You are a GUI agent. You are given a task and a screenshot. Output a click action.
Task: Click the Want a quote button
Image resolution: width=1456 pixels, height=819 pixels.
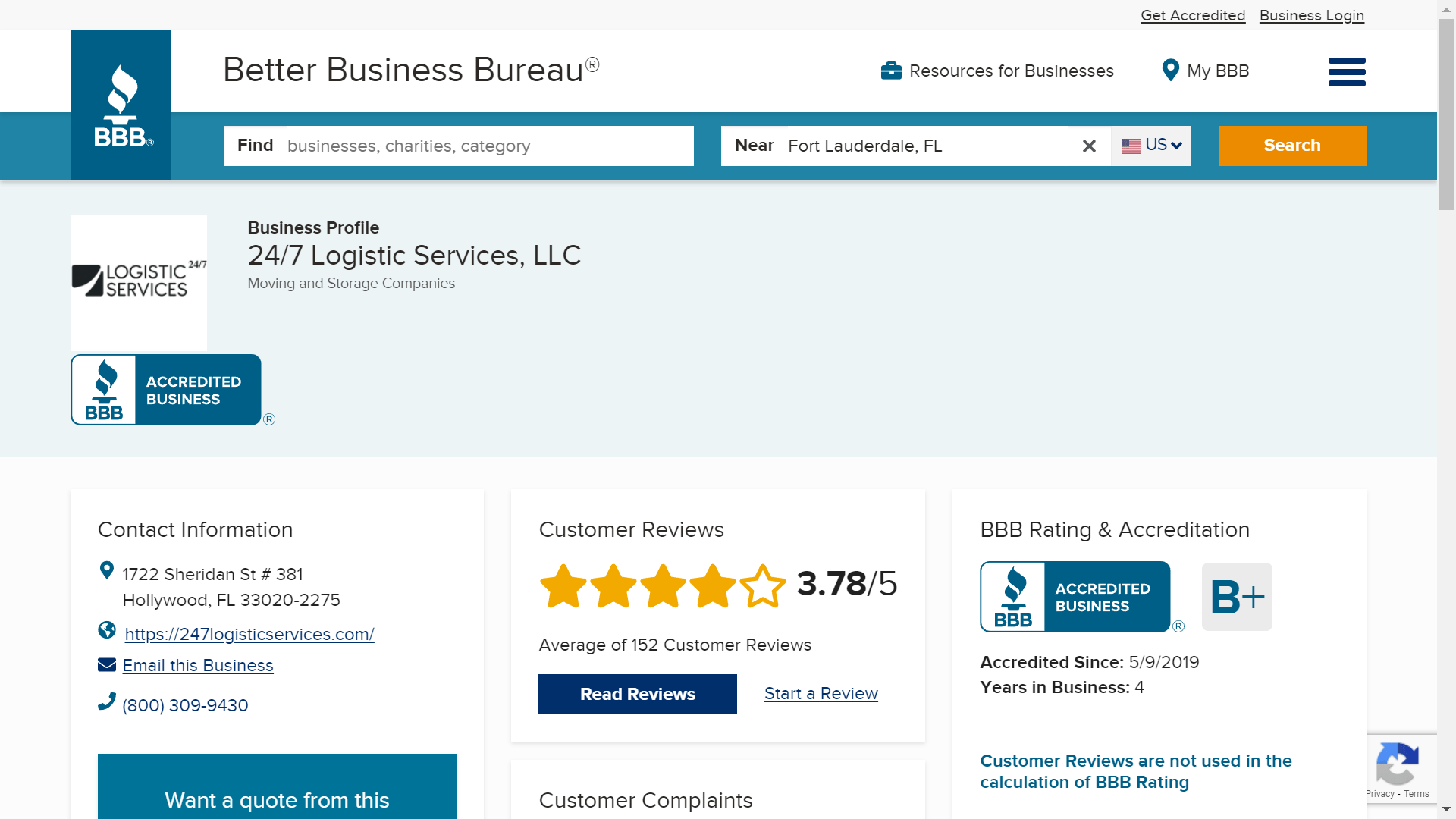click(x=277, y=786)
